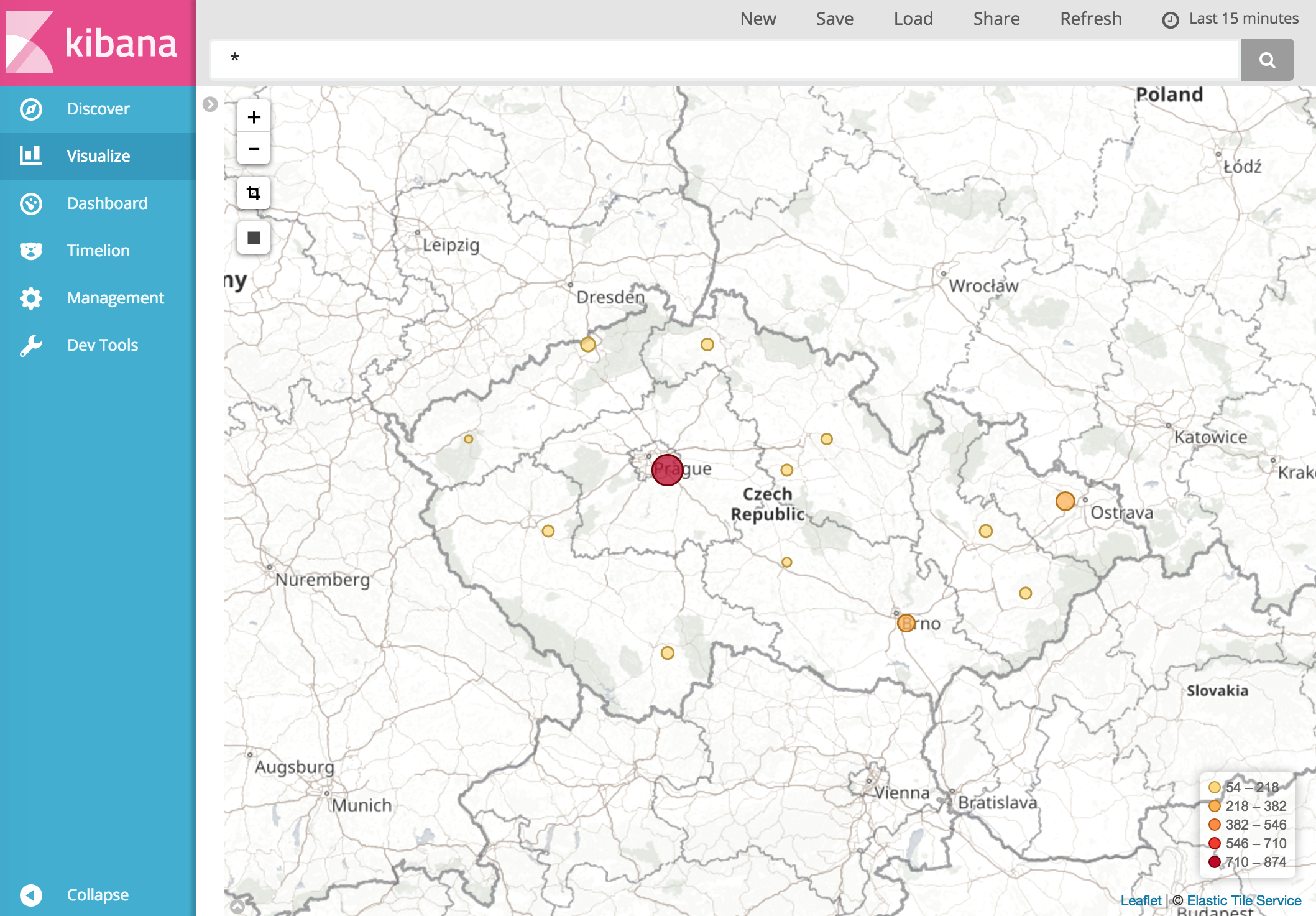Image resolution: width=1316 pixels, height=916 pixels.
Task: Open the Discover compass icon
Action: point(31,109)
